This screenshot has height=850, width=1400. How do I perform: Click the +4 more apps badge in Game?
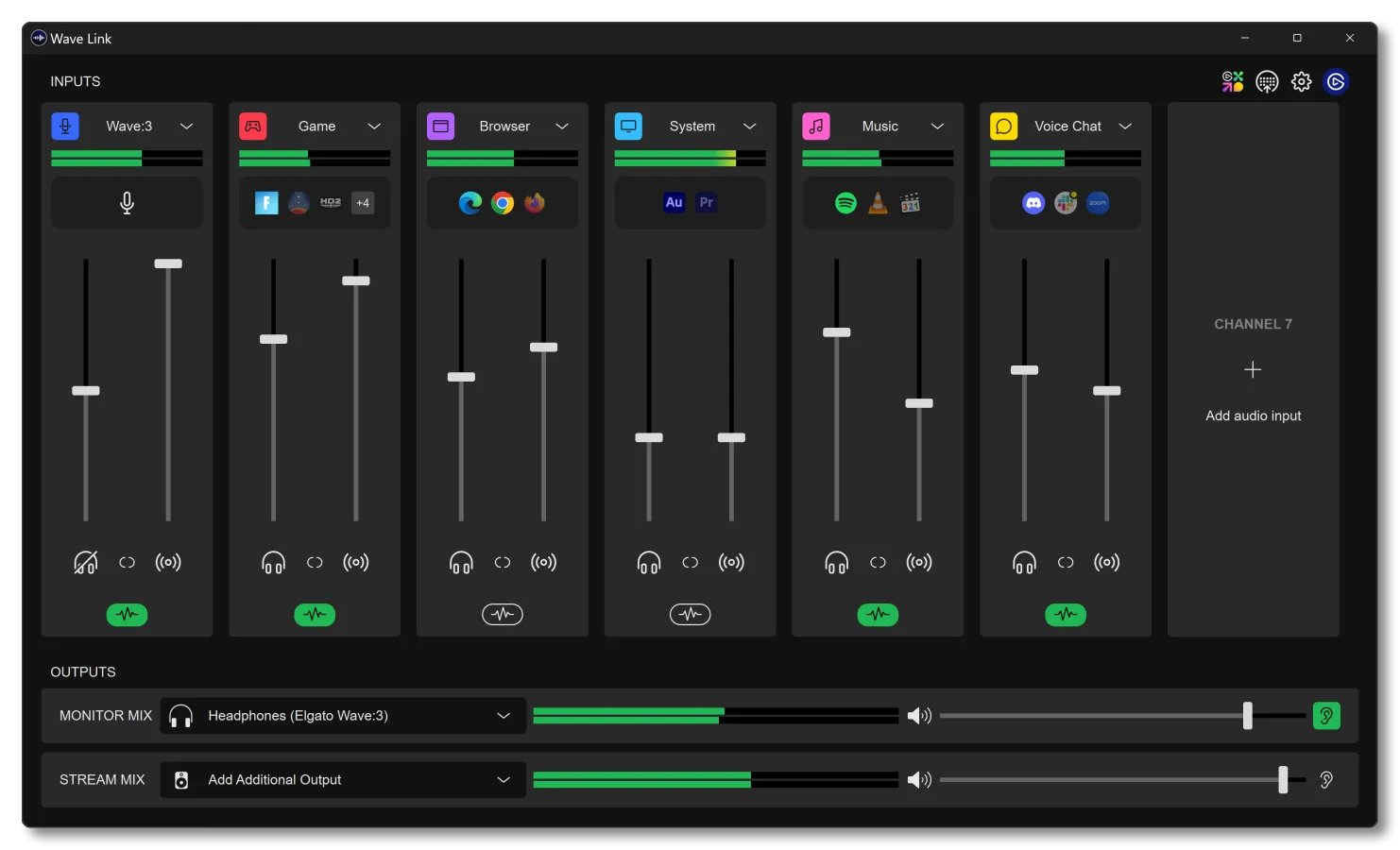coord(363,203)
